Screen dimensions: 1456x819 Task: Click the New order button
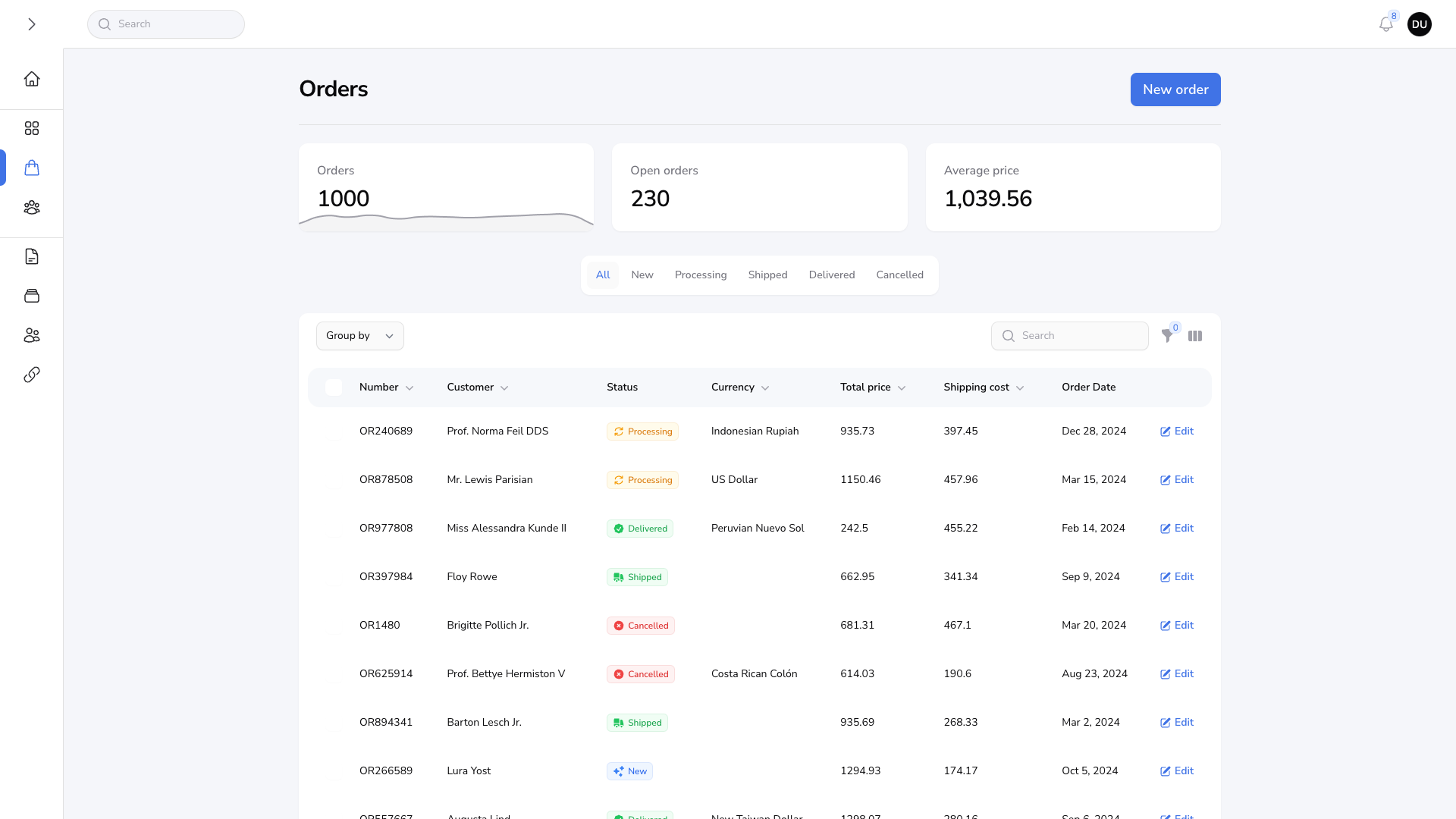point(1175,89)
